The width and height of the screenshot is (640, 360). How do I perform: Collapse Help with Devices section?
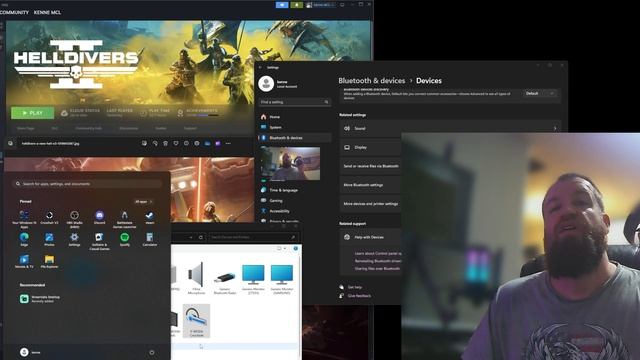370,237
